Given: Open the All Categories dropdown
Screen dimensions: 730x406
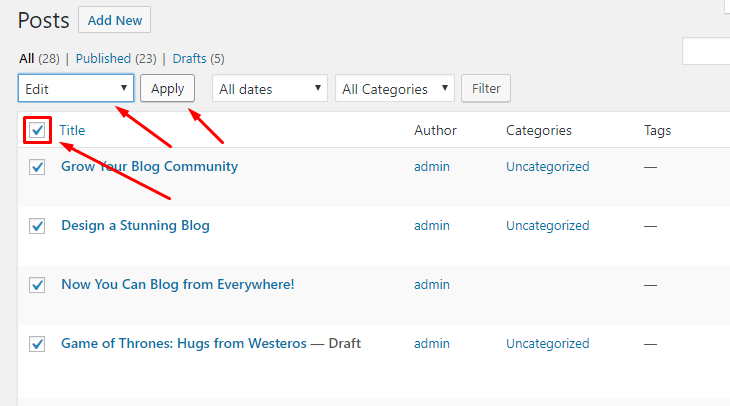Looking at the screenshot, I should [394, 89].
